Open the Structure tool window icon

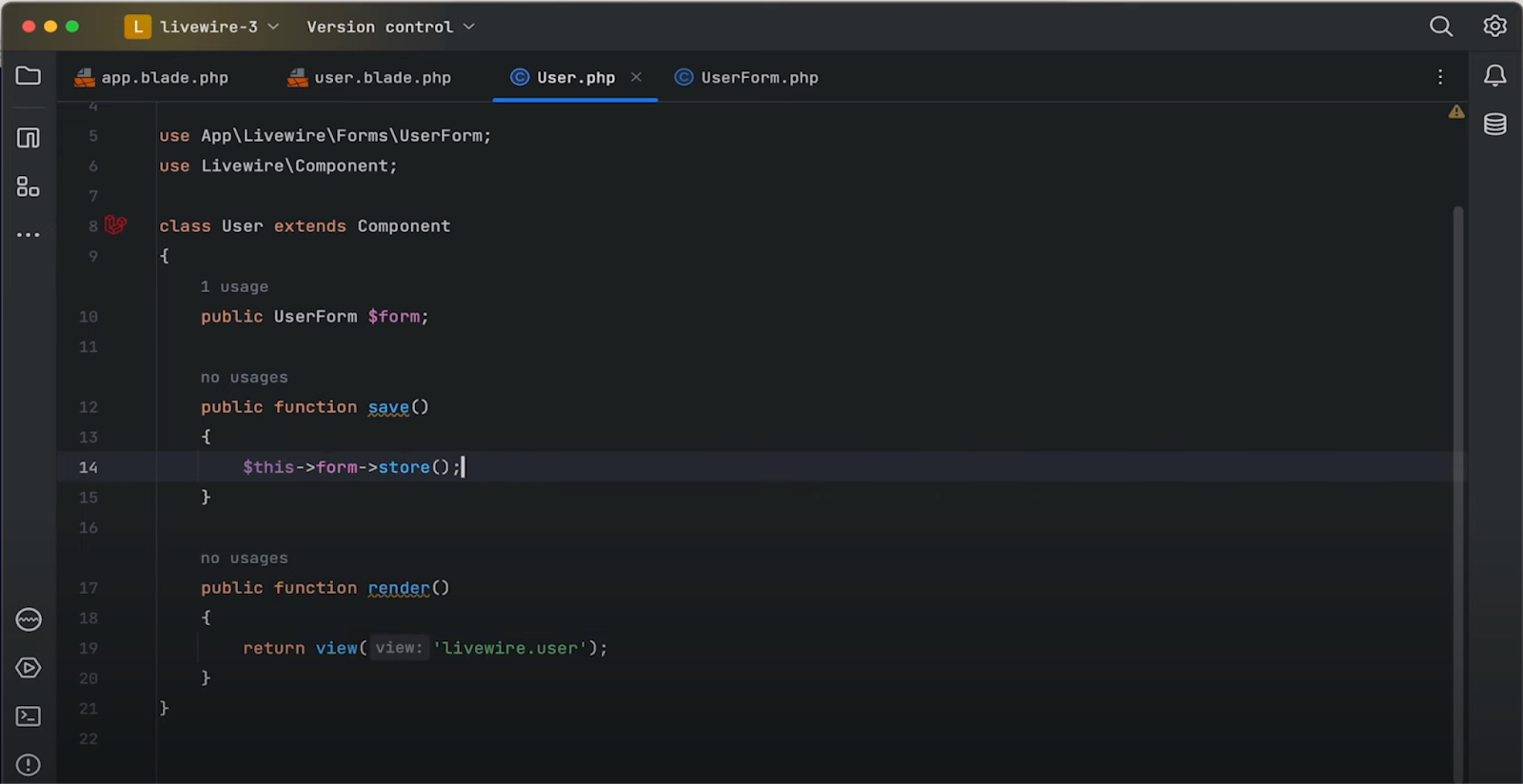point(29,138)
